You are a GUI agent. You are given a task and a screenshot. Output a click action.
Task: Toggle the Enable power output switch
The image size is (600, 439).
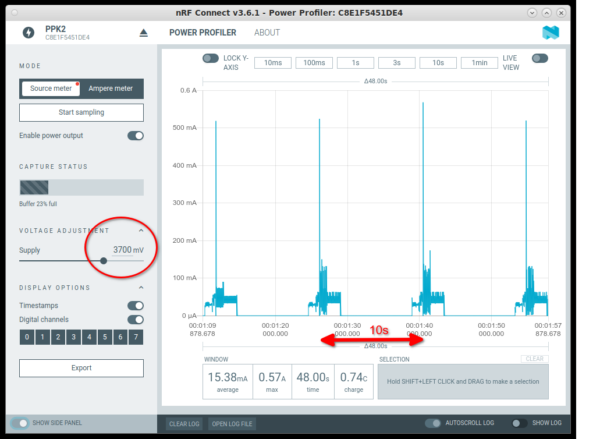pyautogui.click(x=135, y=135)
